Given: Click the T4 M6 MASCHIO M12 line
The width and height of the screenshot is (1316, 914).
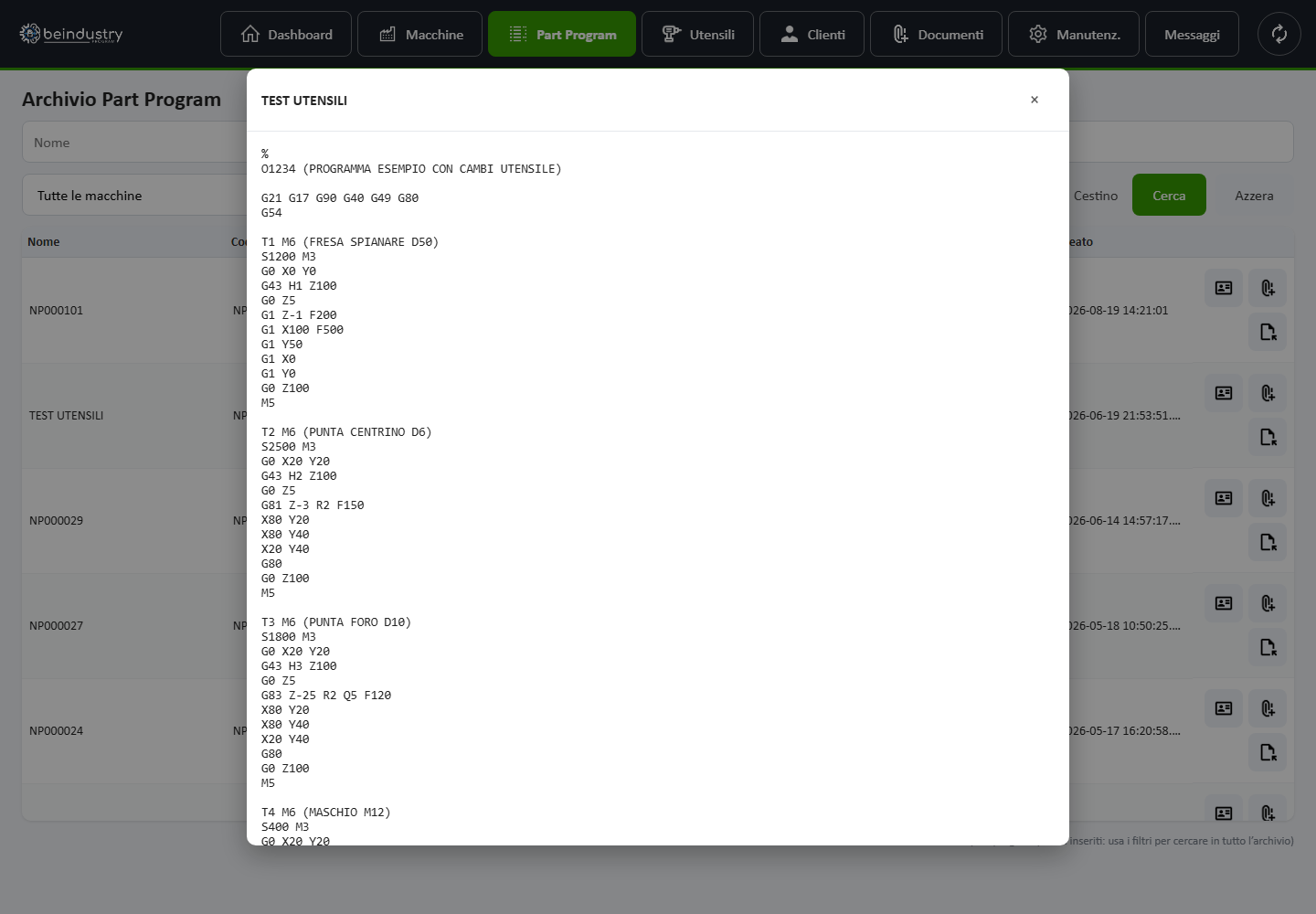Looking at the screenshot, I should tap(326, 812).
